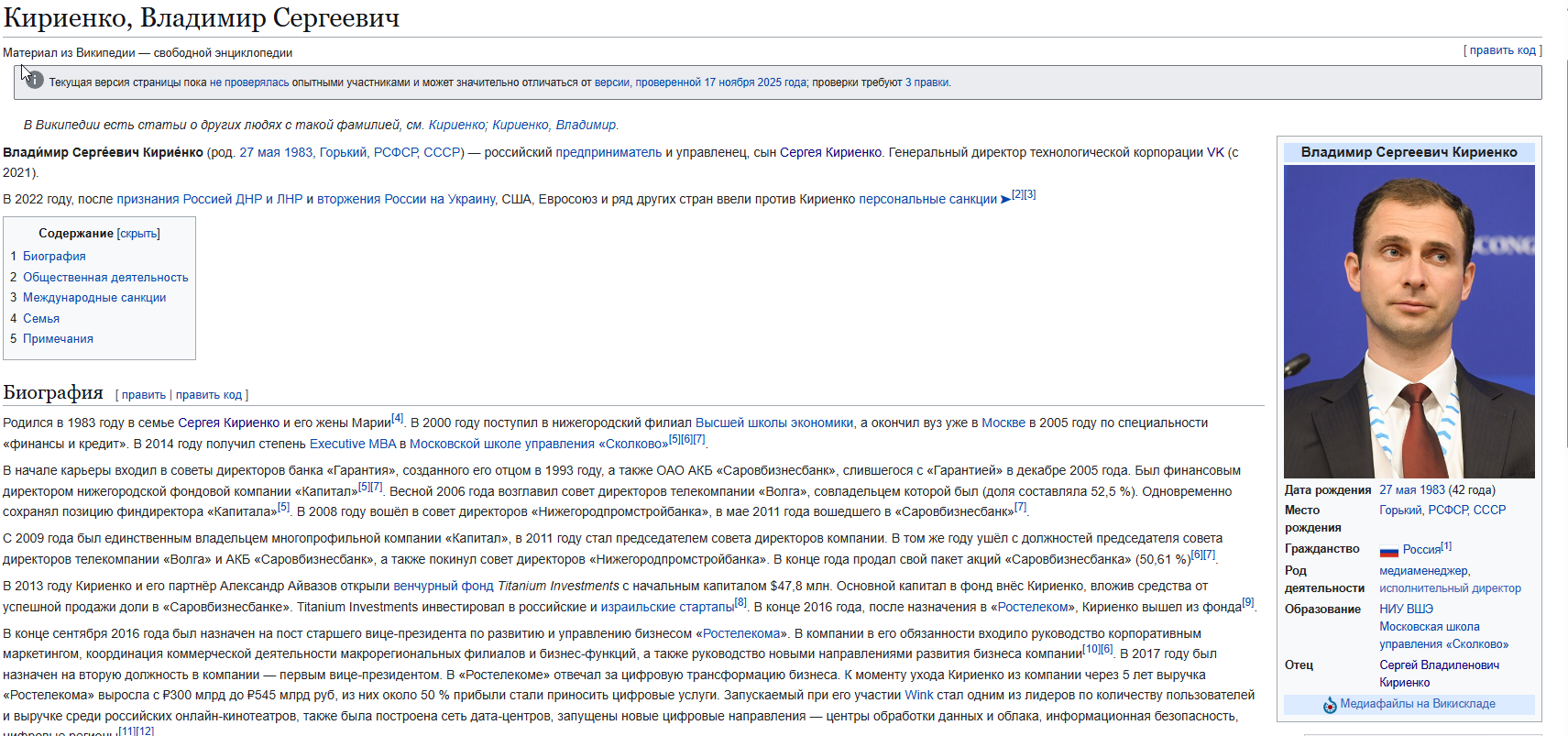
Task: Click 'править код' beside the 'Материал из Википедии' line
Action: tap(1503, 50)
